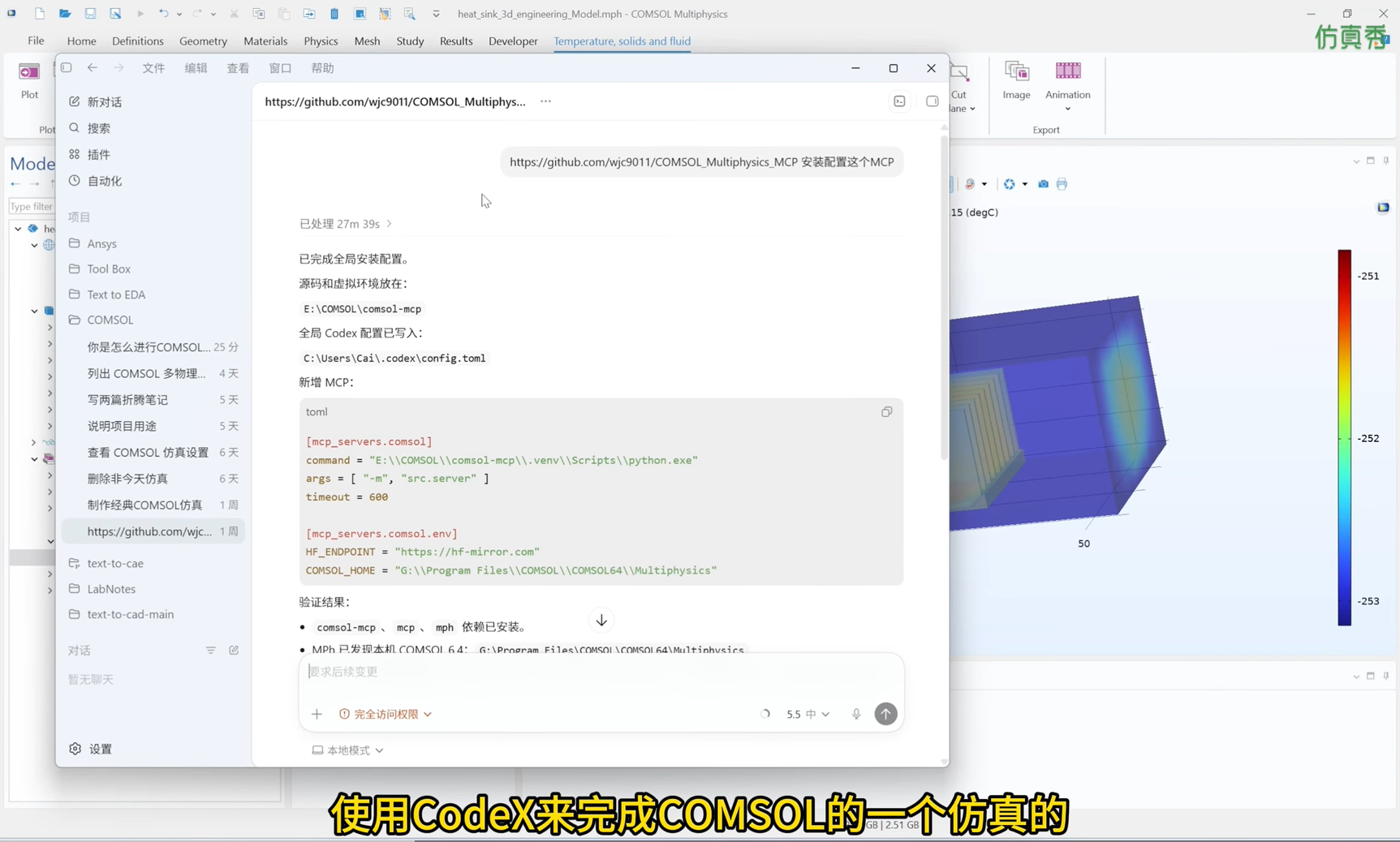Open Undo history dropdown arrow in COMSOL
1400x842 pixels.
179,14
